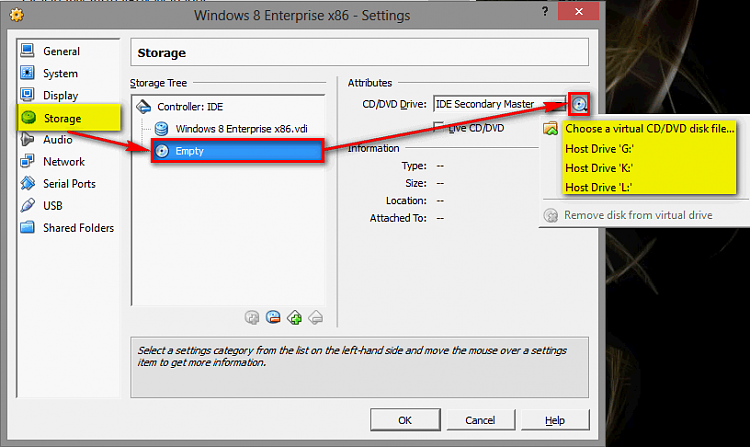750x447 pixels.
Task: Click the hint text about selecting a settings category
Action: 352,356
